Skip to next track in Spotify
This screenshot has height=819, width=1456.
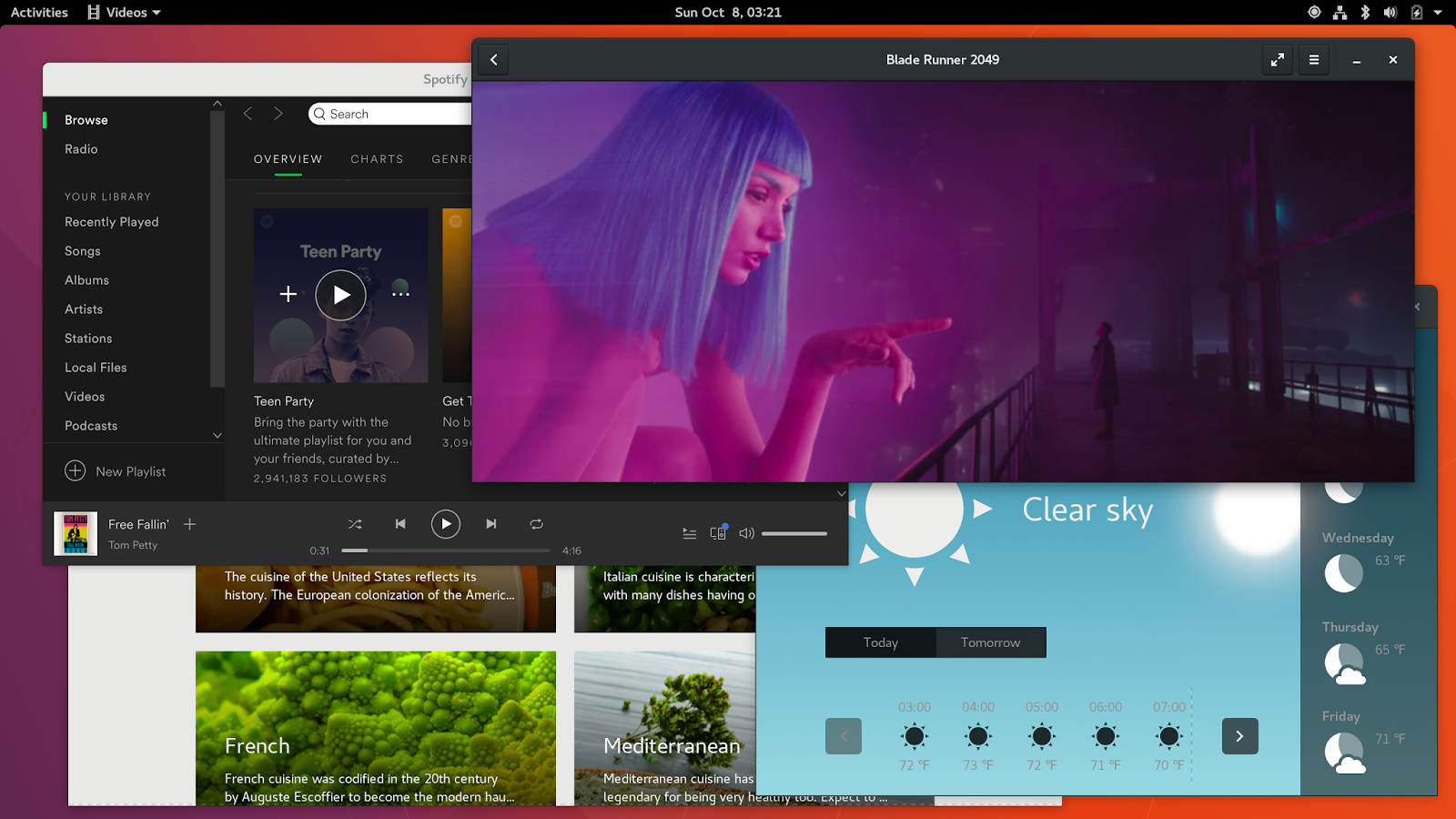491,524
